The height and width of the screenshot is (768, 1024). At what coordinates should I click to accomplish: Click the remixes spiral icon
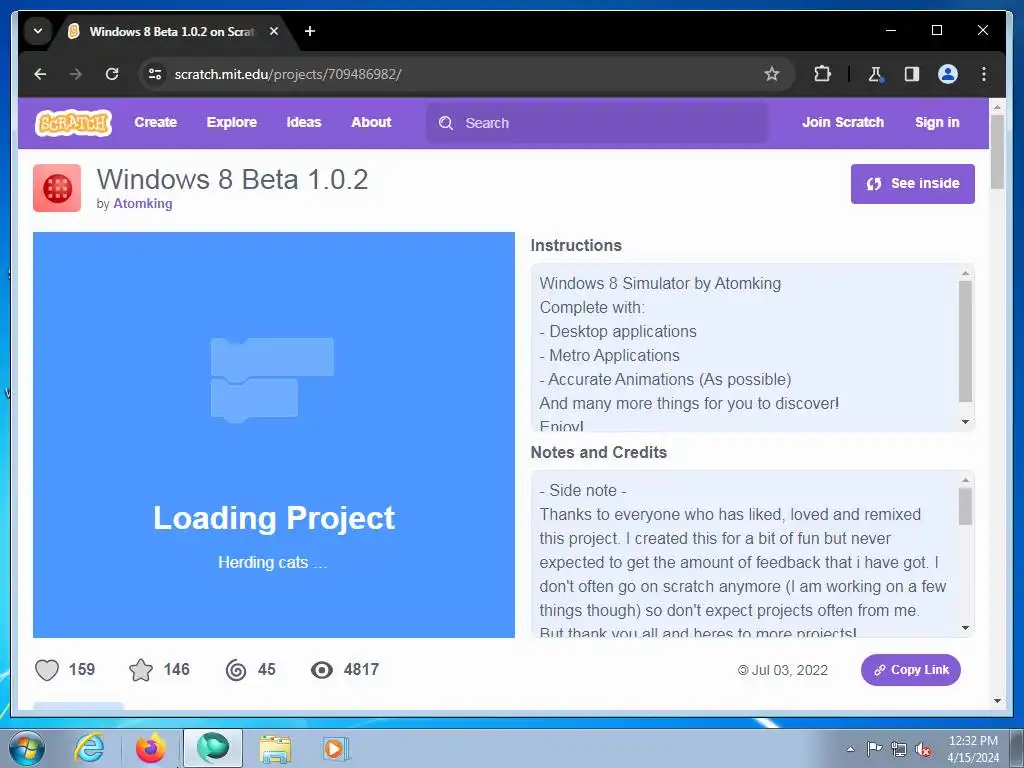tap(236, 670)
